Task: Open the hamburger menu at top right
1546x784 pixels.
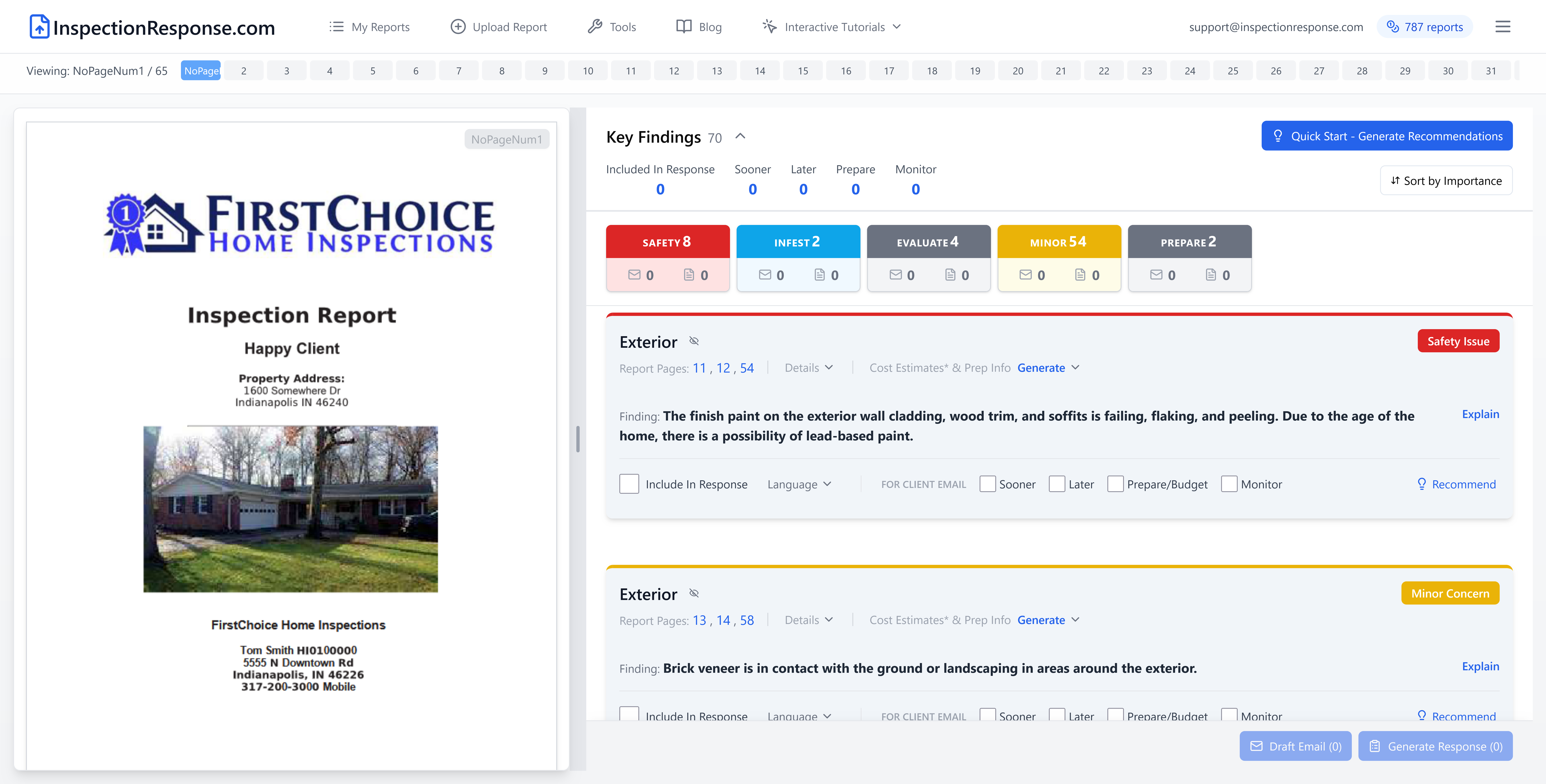Action: click(1503, 26)
